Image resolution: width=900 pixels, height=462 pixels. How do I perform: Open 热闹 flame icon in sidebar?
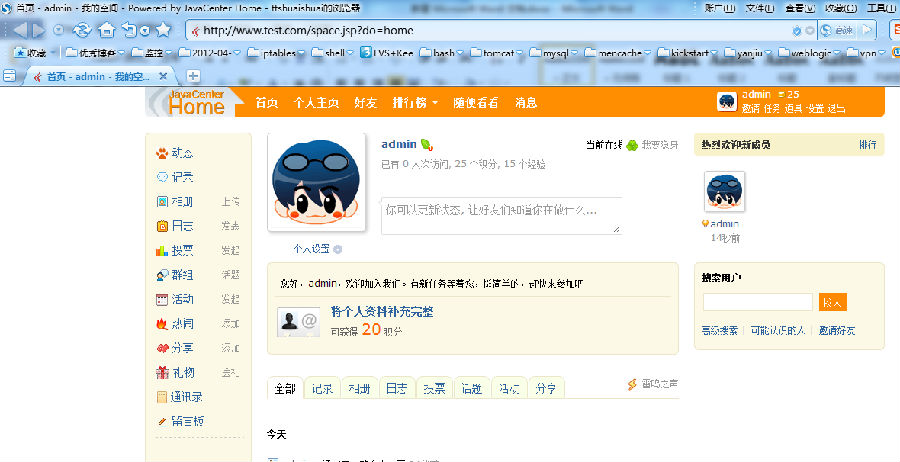pyautogui.click(x=162, y=324)
